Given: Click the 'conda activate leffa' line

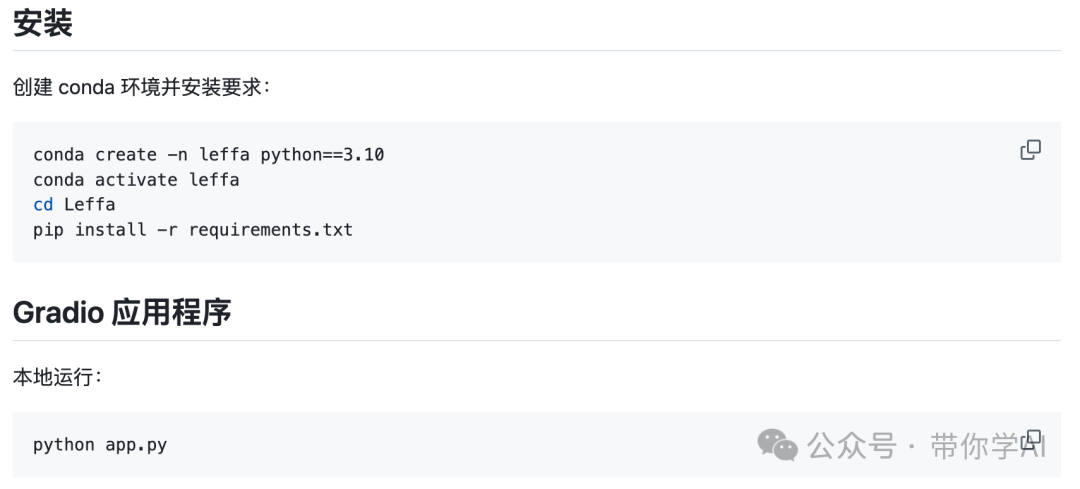Looking at the screenshot, I should pos(136,180).
